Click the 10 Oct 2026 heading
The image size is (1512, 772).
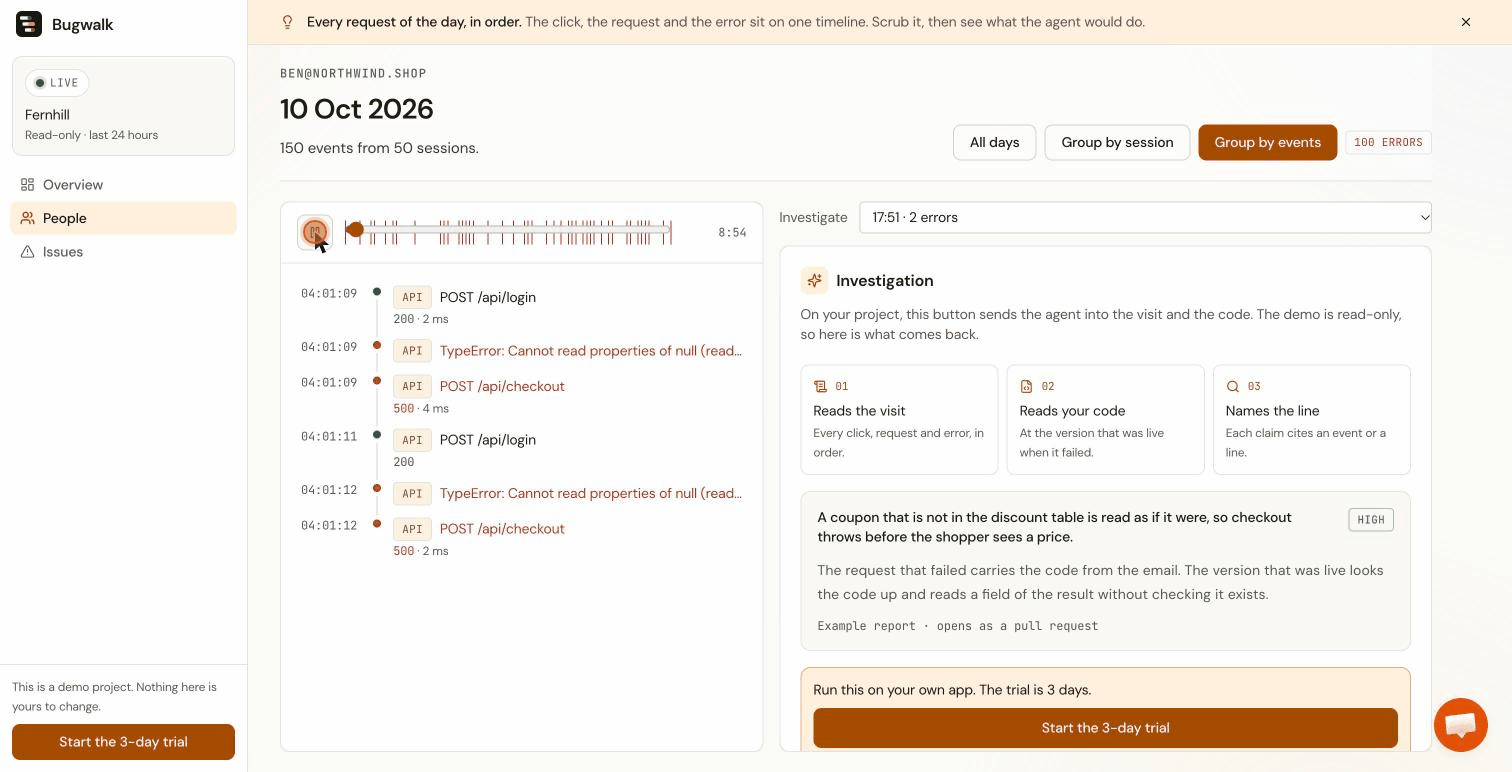tap(357, 109)
